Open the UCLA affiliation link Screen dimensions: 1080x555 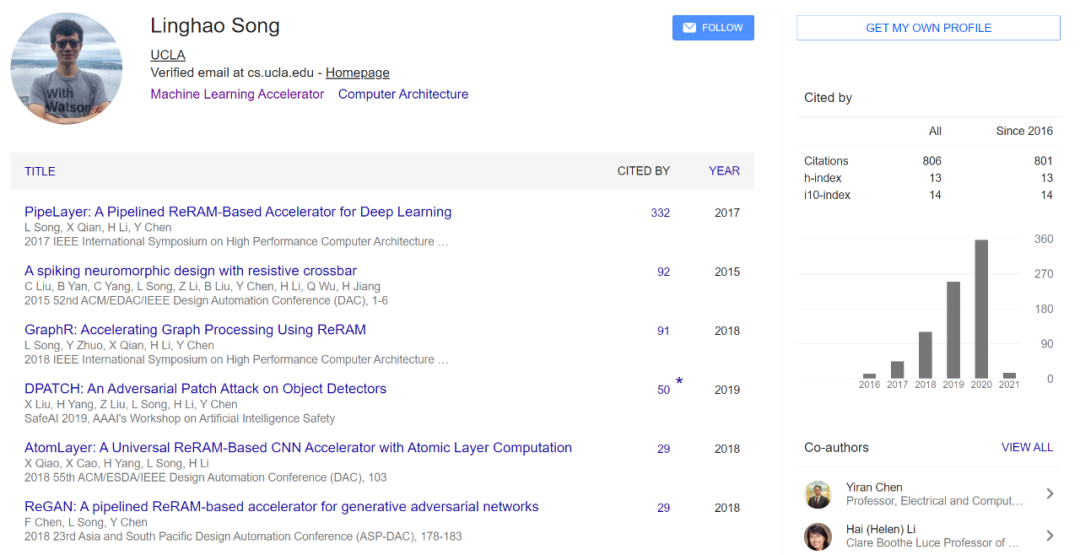[x=168, y=55]
